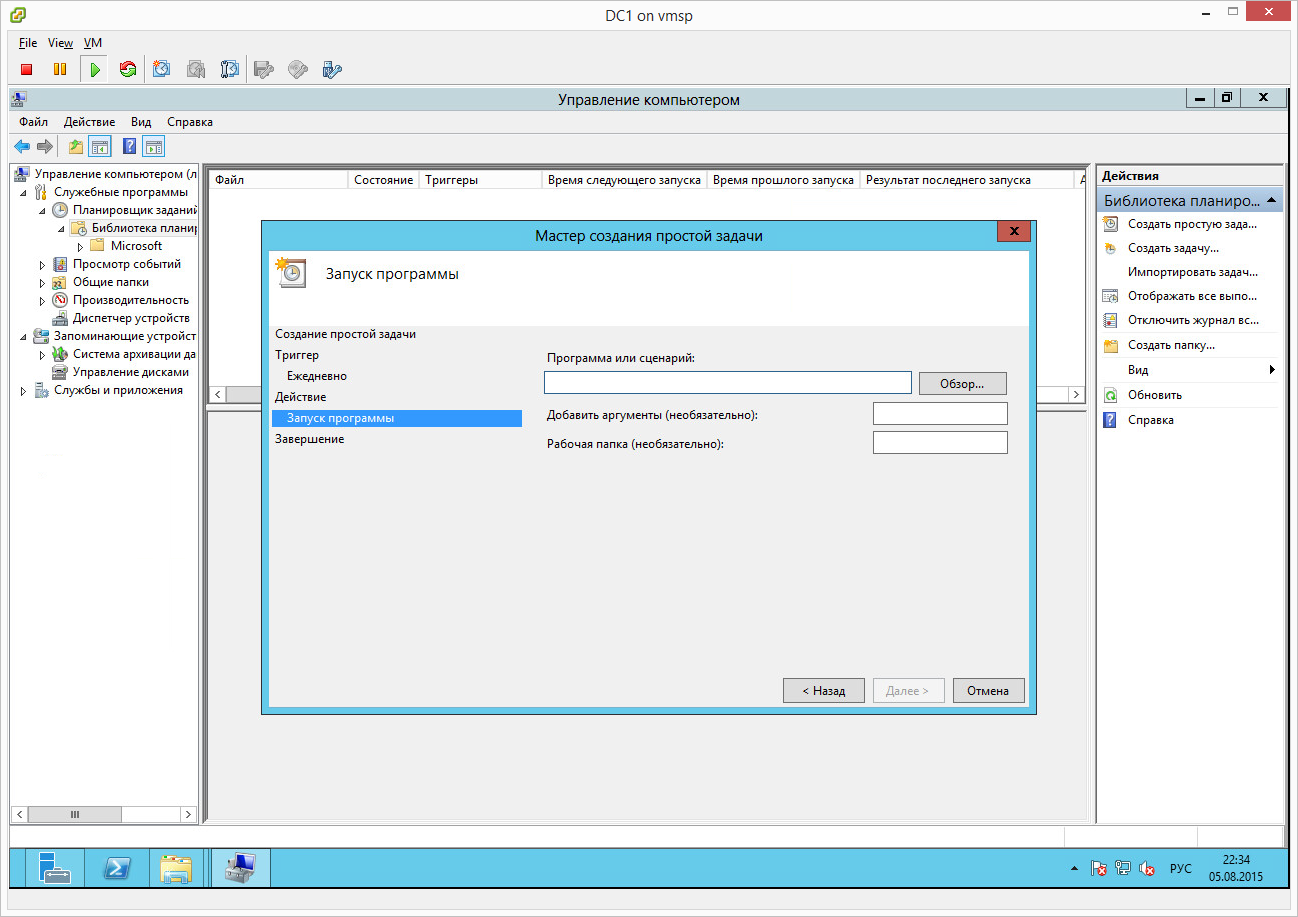1298x917 pixels.
Task: Click Computer Management taskbar icon
Action: coord(241,867)
